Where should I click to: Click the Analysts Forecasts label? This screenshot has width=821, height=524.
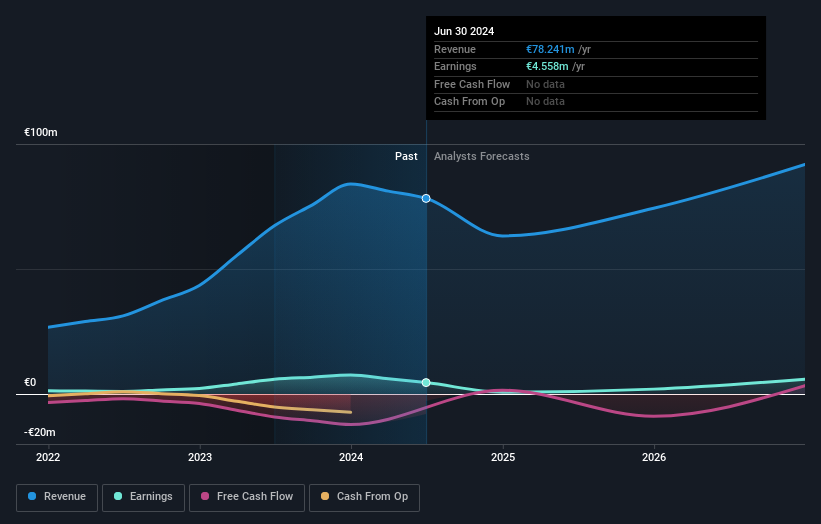(x=482, y=157)
